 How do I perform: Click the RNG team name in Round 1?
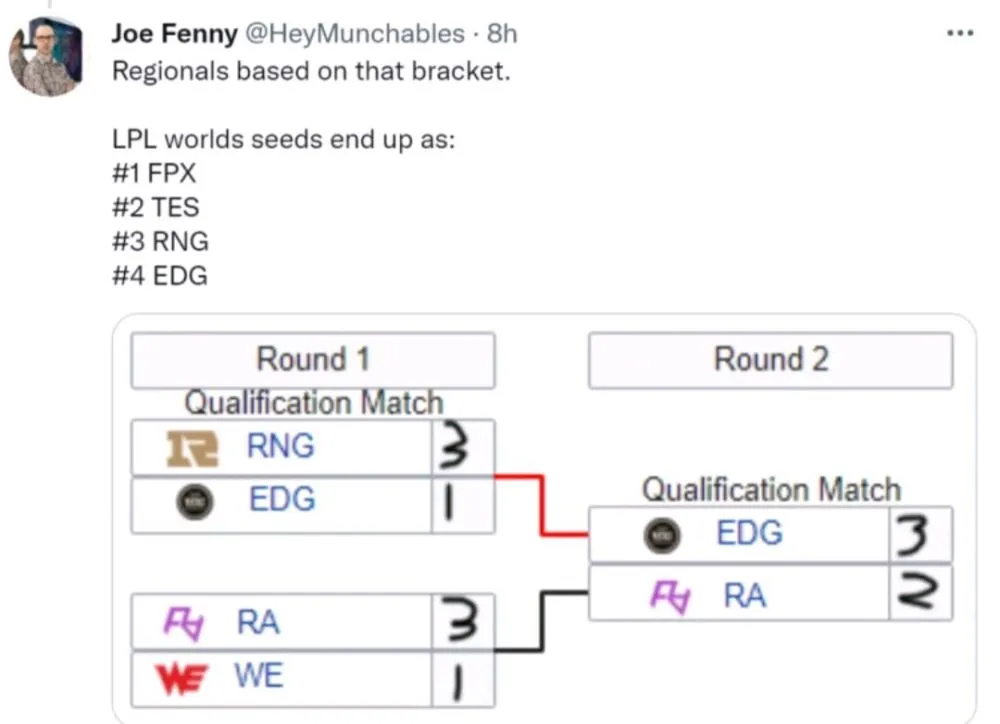point(280,447)
